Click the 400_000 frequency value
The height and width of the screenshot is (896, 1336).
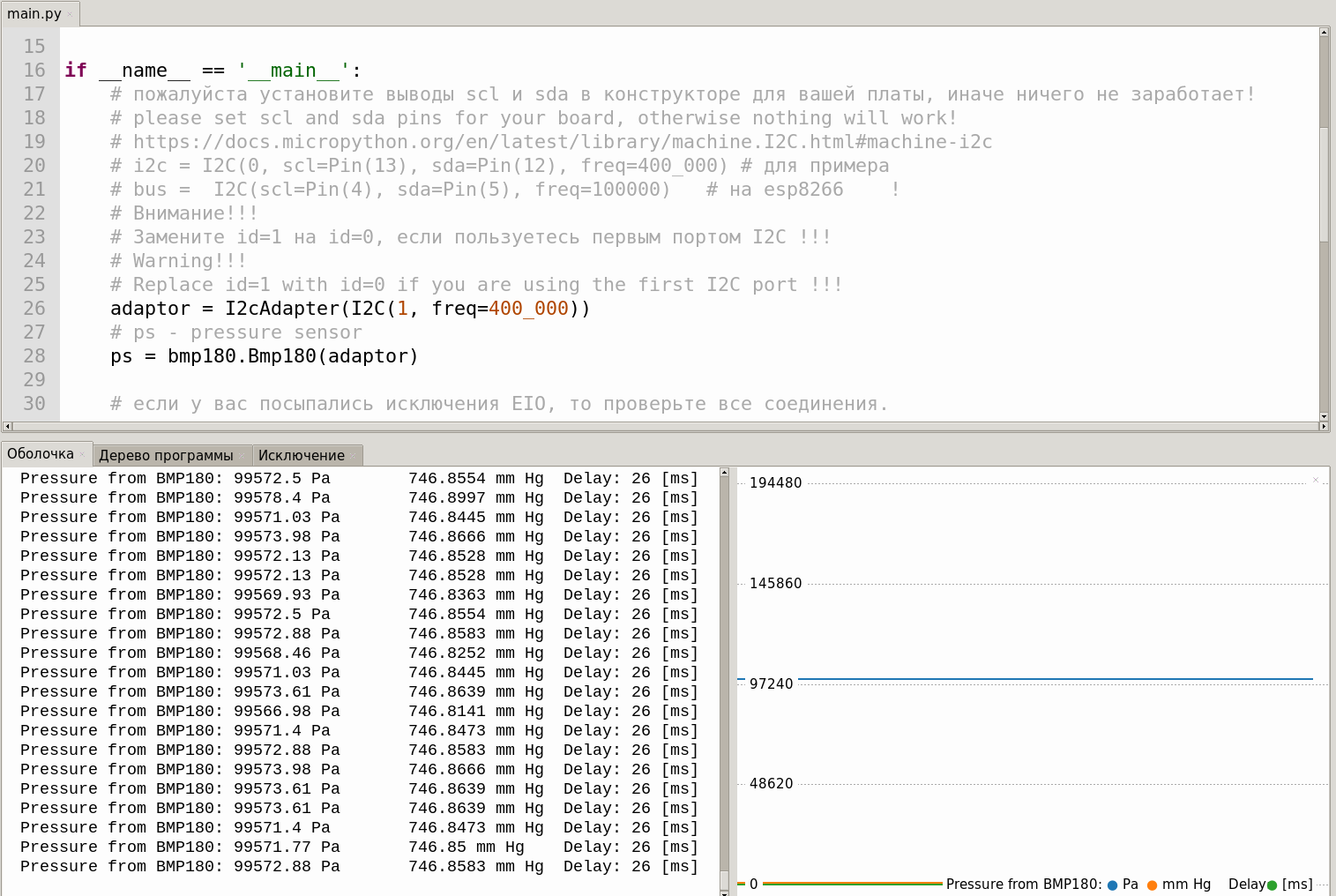[x=528, y=309]
